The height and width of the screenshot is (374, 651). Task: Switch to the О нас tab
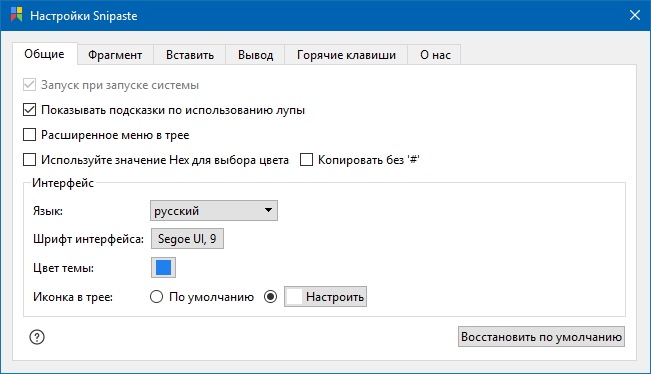[435, 55]
